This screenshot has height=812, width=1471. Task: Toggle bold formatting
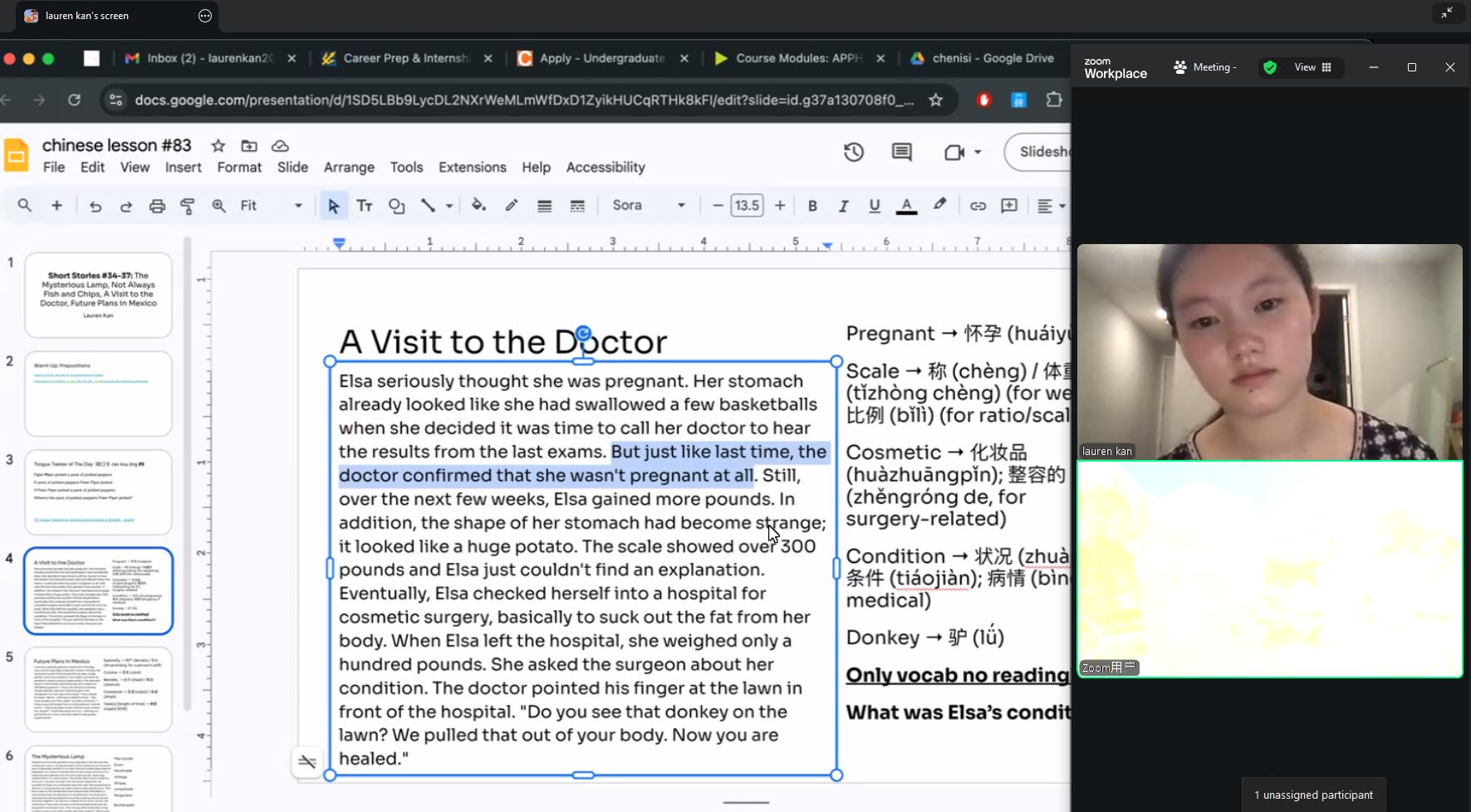point(812,206)
